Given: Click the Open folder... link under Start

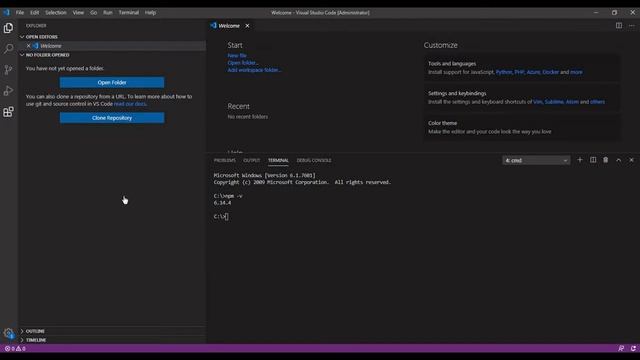Looking at the screenshot, I should click(243, 63).
